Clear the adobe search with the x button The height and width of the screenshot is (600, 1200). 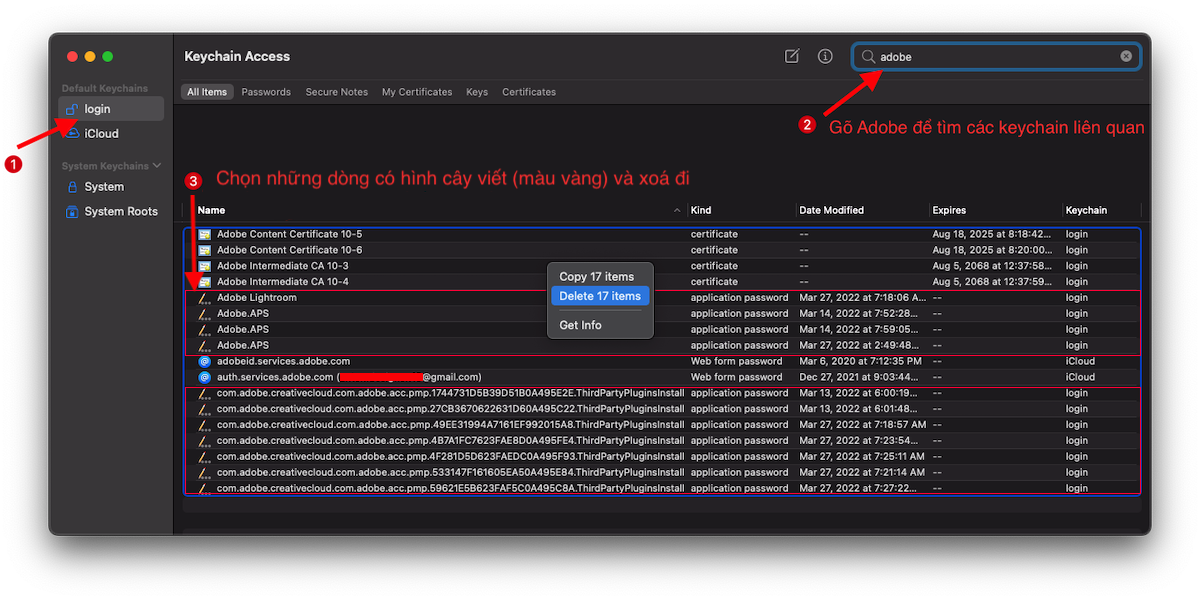tap(1125, 56)
